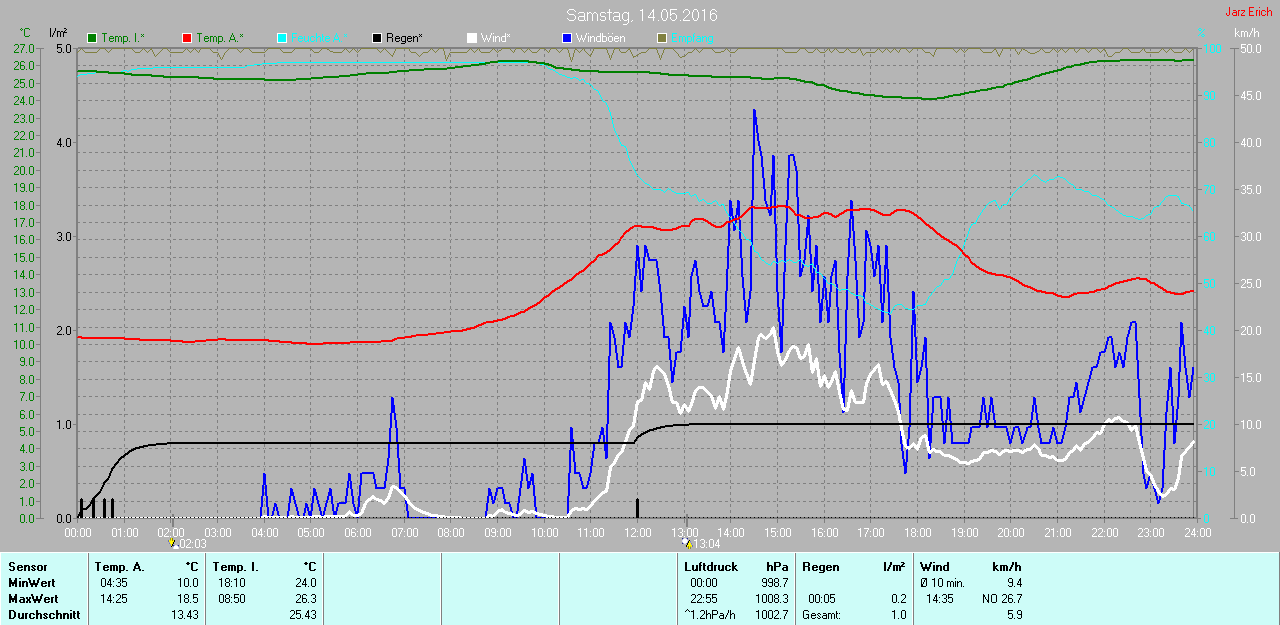Select the l/m² axis unit above the chart
The width and height of the screenshot is (1280, 625).
[x=58, y=33]
